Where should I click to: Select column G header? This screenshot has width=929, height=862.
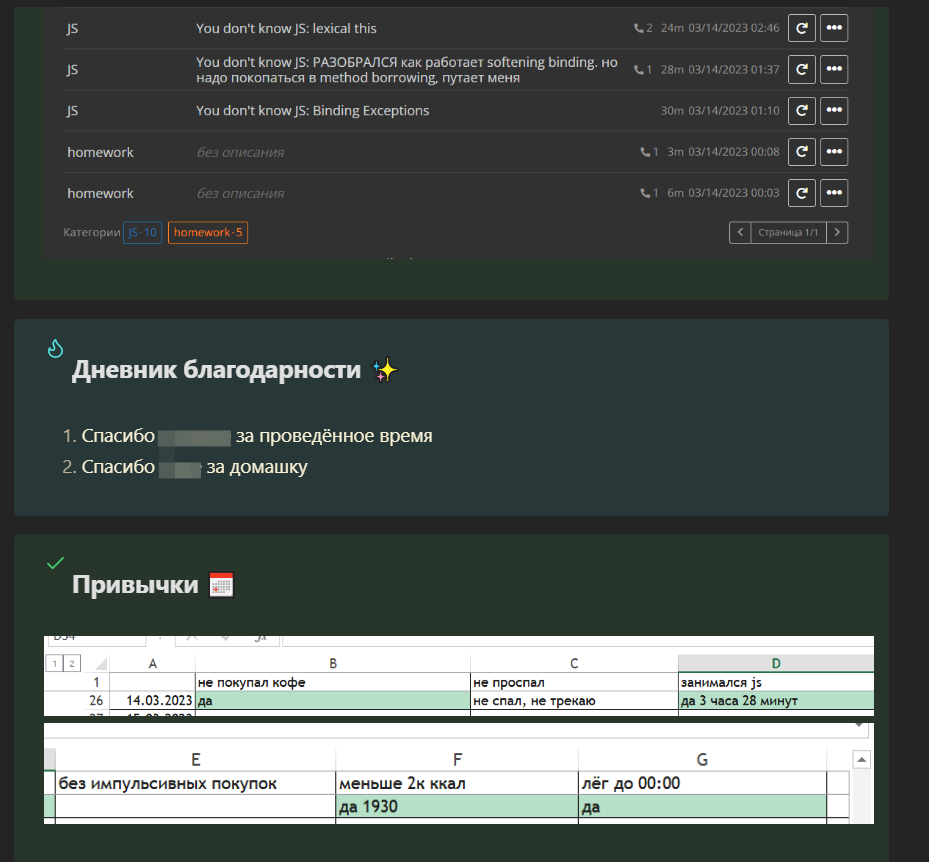[702, 760]
